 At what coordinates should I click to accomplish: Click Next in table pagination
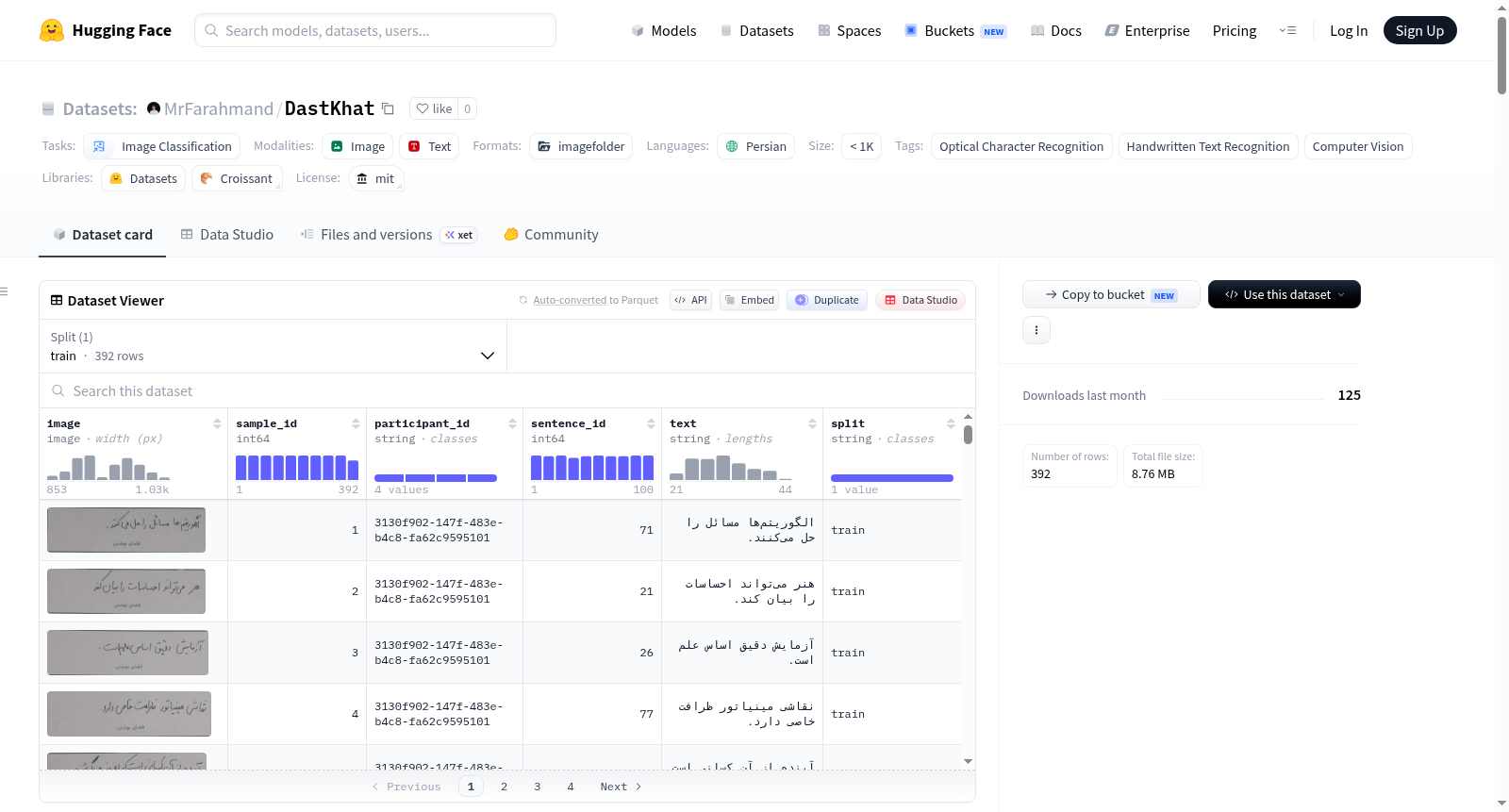tap(621, 787)
